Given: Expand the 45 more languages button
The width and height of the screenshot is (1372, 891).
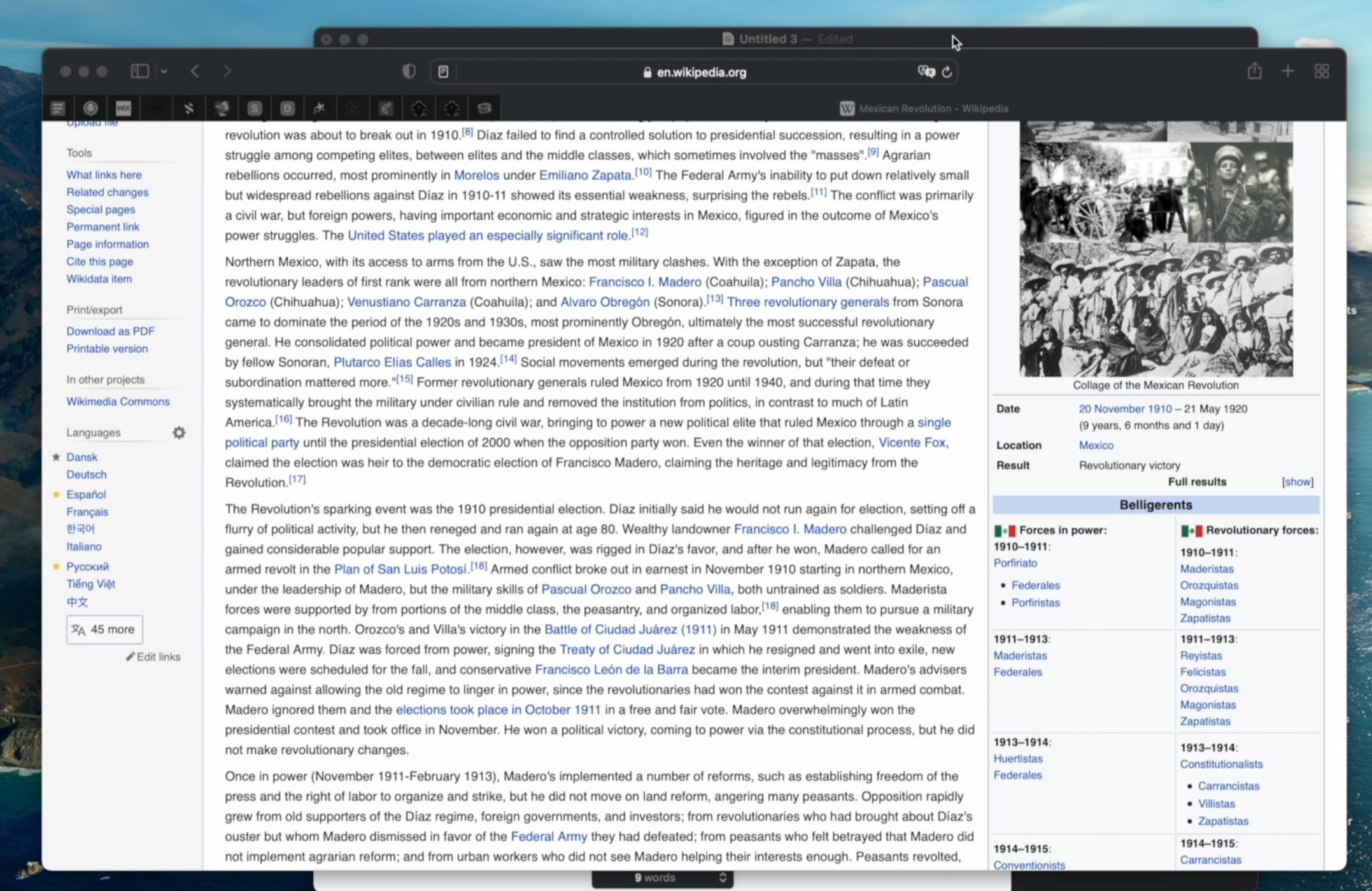Looking at the screenshot, I should (x=104, y=629).
